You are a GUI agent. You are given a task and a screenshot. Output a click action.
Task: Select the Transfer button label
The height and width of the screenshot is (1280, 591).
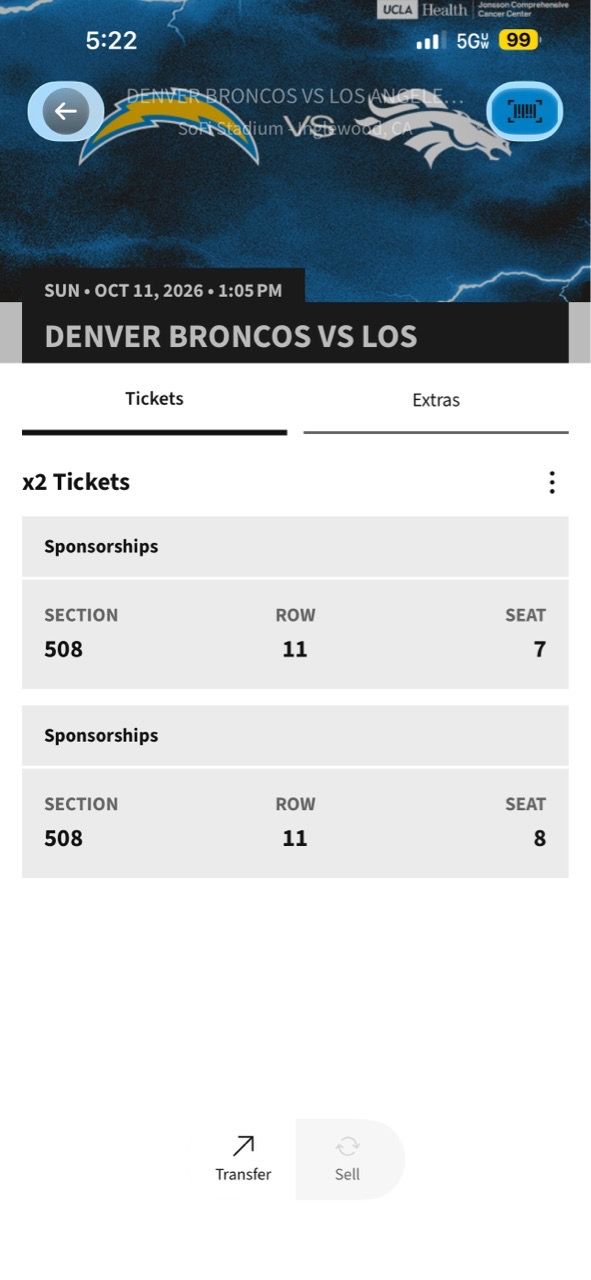click(x=243, y=1174)
